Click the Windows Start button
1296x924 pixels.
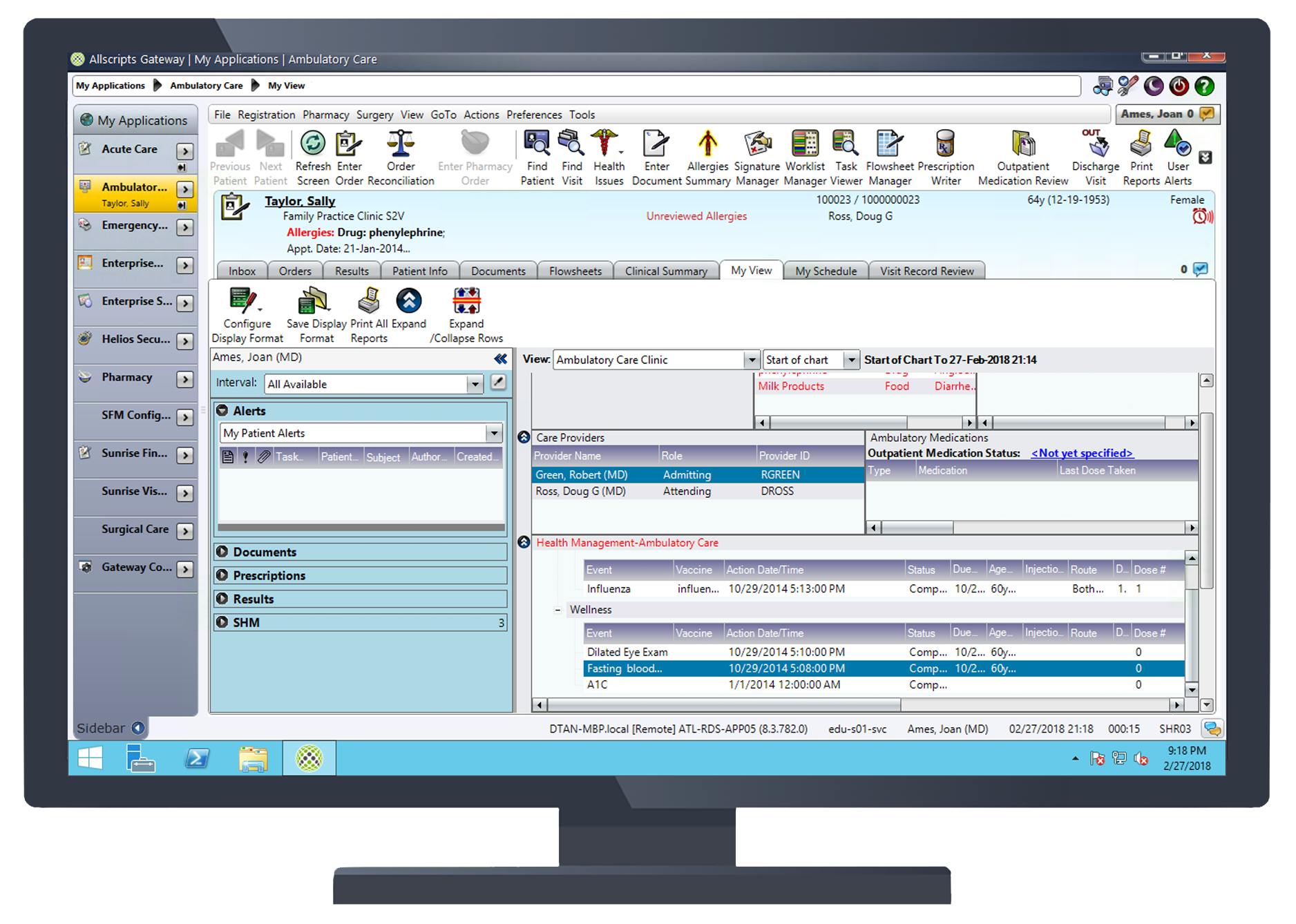[x=90, y=758]
